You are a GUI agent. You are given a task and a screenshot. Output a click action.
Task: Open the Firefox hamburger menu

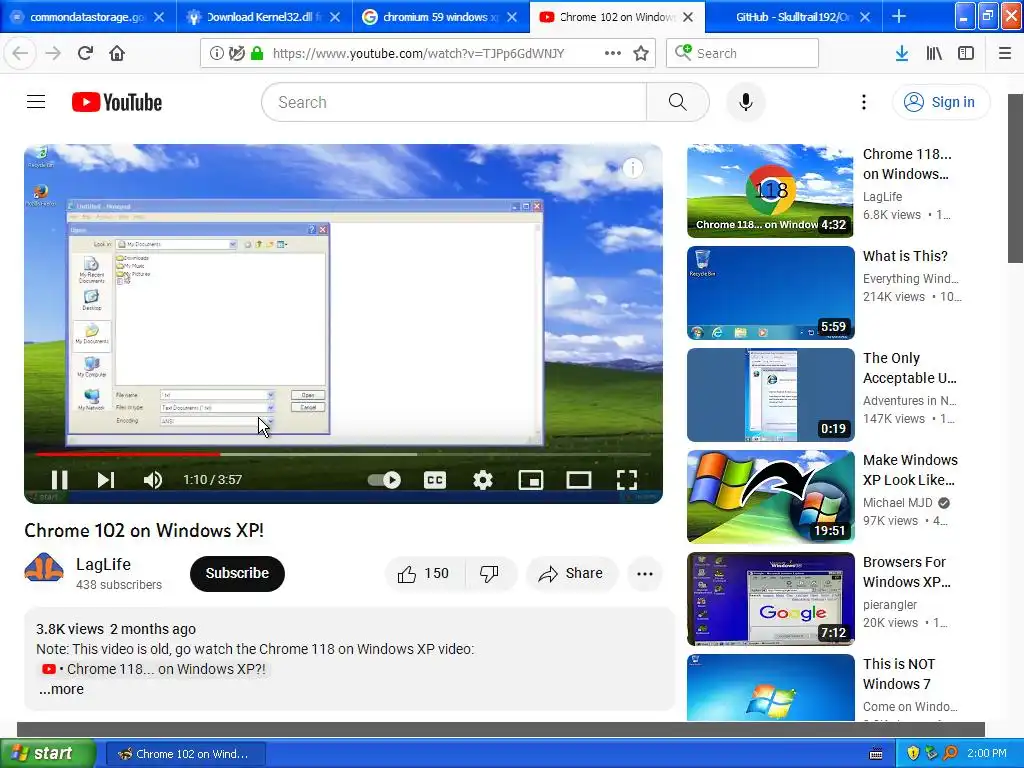pyautogui.click(x=1005, y=54)
